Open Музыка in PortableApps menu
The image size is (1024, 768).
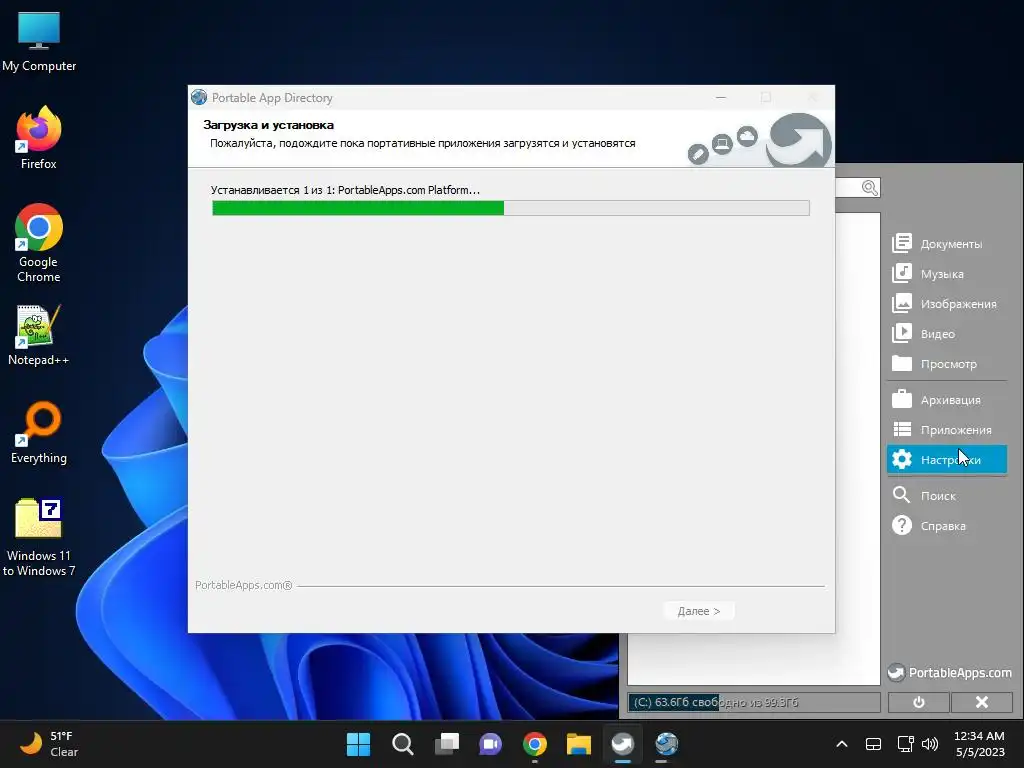(946, 274)
